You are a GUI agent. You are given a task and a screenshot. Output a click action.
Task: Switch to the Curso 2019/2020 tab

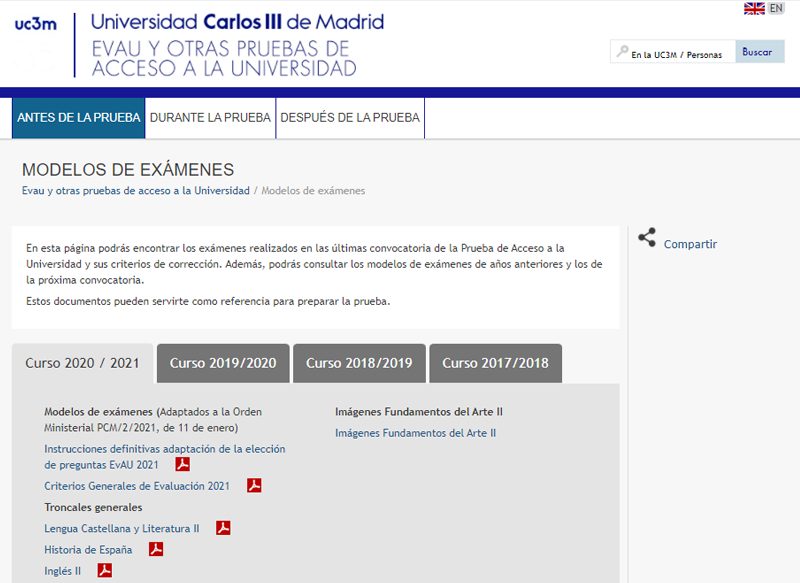click(x=223, y=363)
